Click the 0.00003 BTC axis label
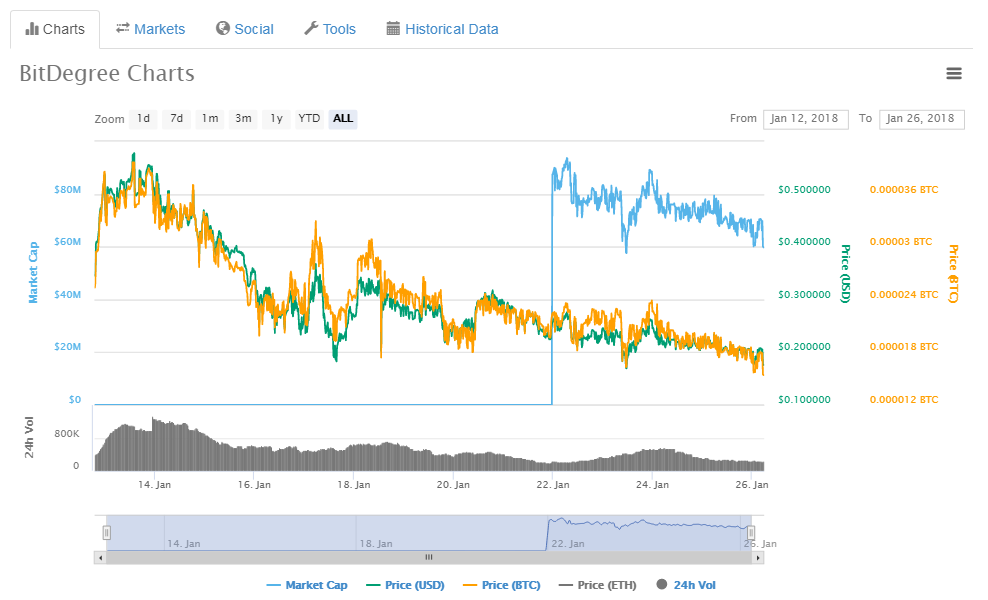 tap(900, 242)
